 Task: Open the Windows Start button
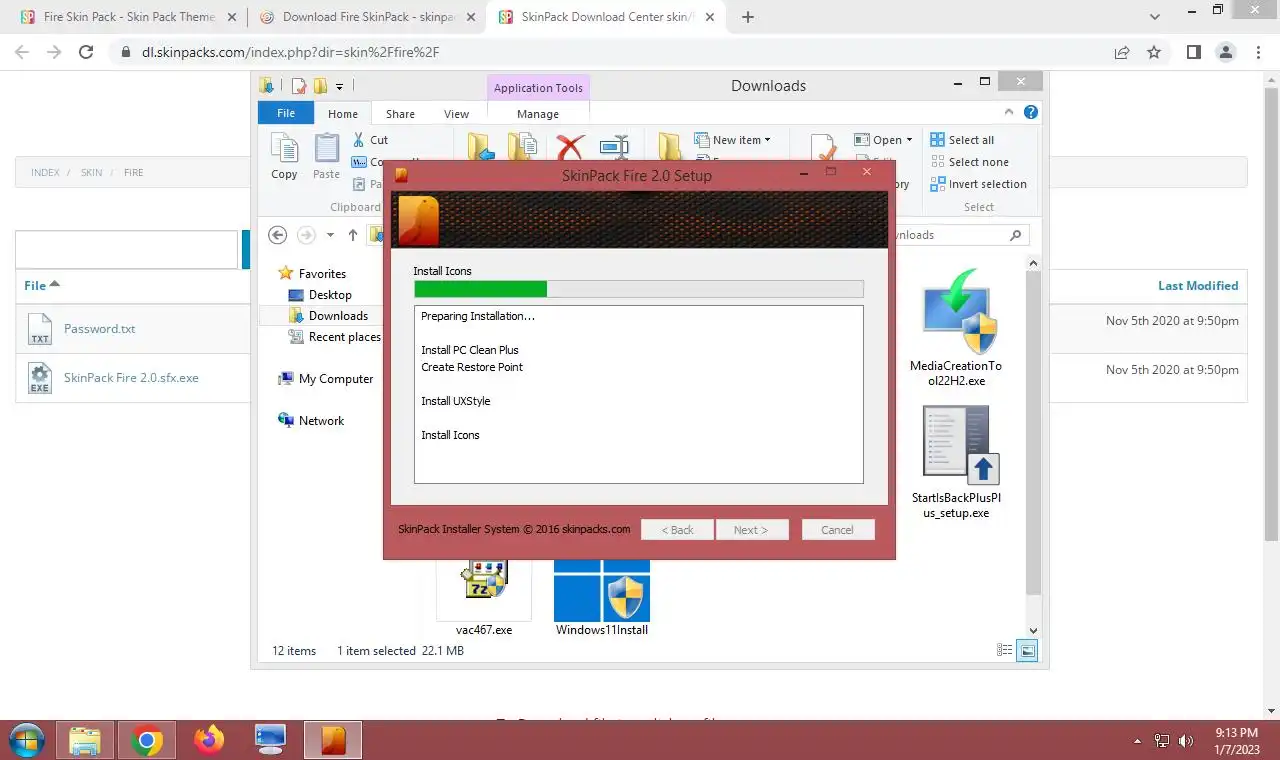26,740
